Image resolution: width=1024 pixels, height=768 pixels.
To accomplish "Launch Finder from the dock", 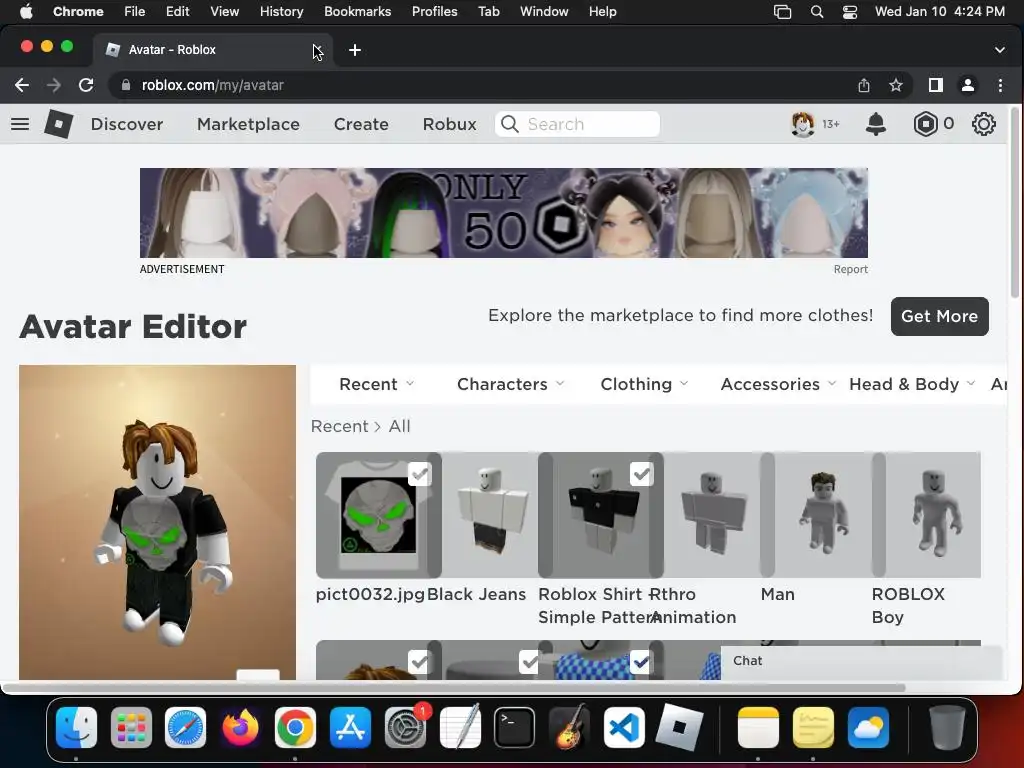I will pos(76,727).
